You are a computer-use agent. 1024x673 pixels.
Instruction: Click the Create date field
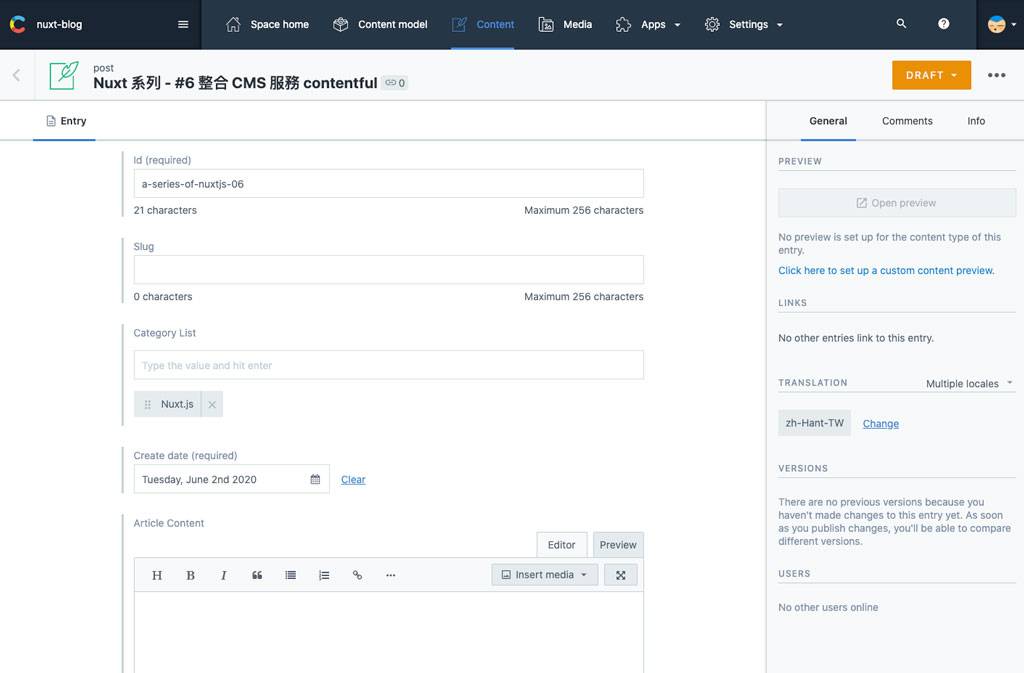pos(231,479)
